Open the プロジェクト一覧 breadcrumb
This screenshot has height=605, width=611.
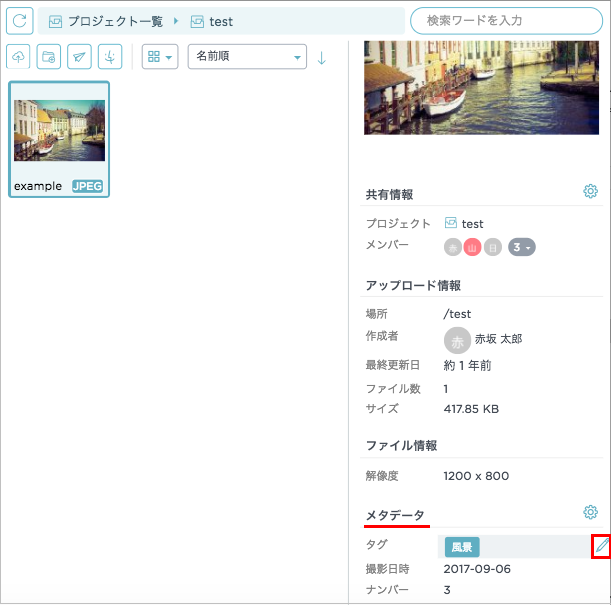click(x=106, y=21)
